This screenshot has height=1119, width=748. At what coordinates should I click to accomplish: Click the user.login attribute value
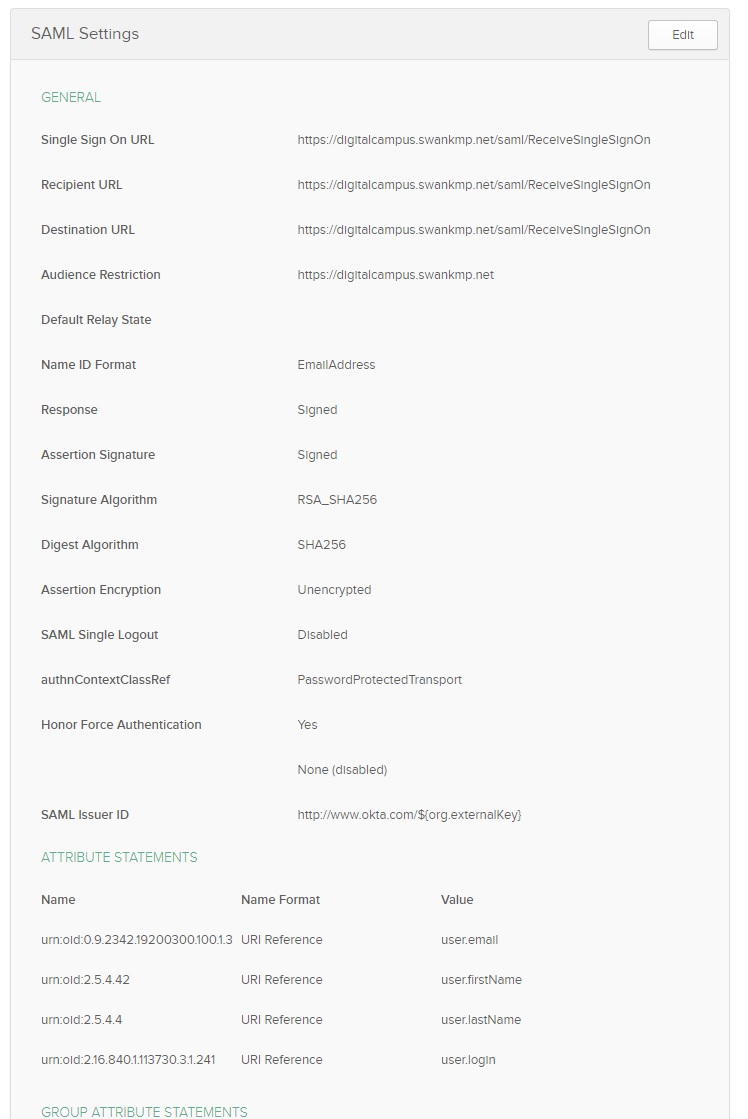click(x=468, y=1060)
